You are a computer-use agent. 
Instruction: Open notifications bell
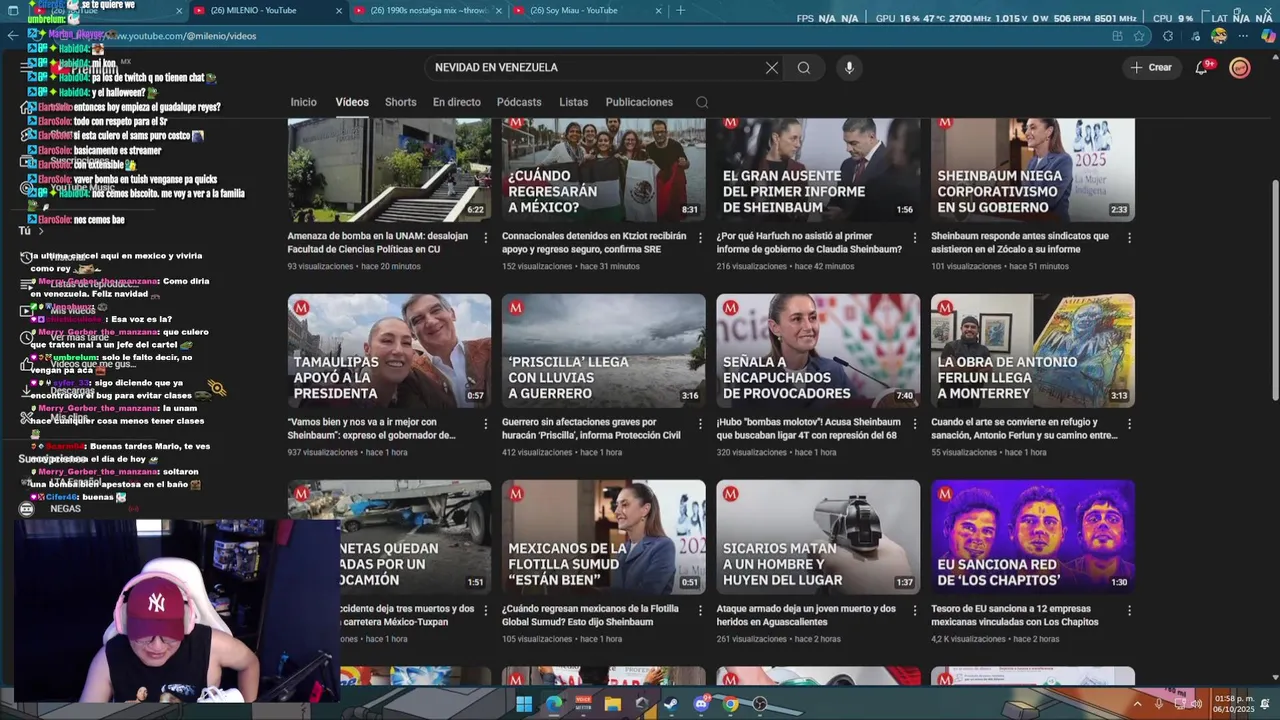[1202, 68]
